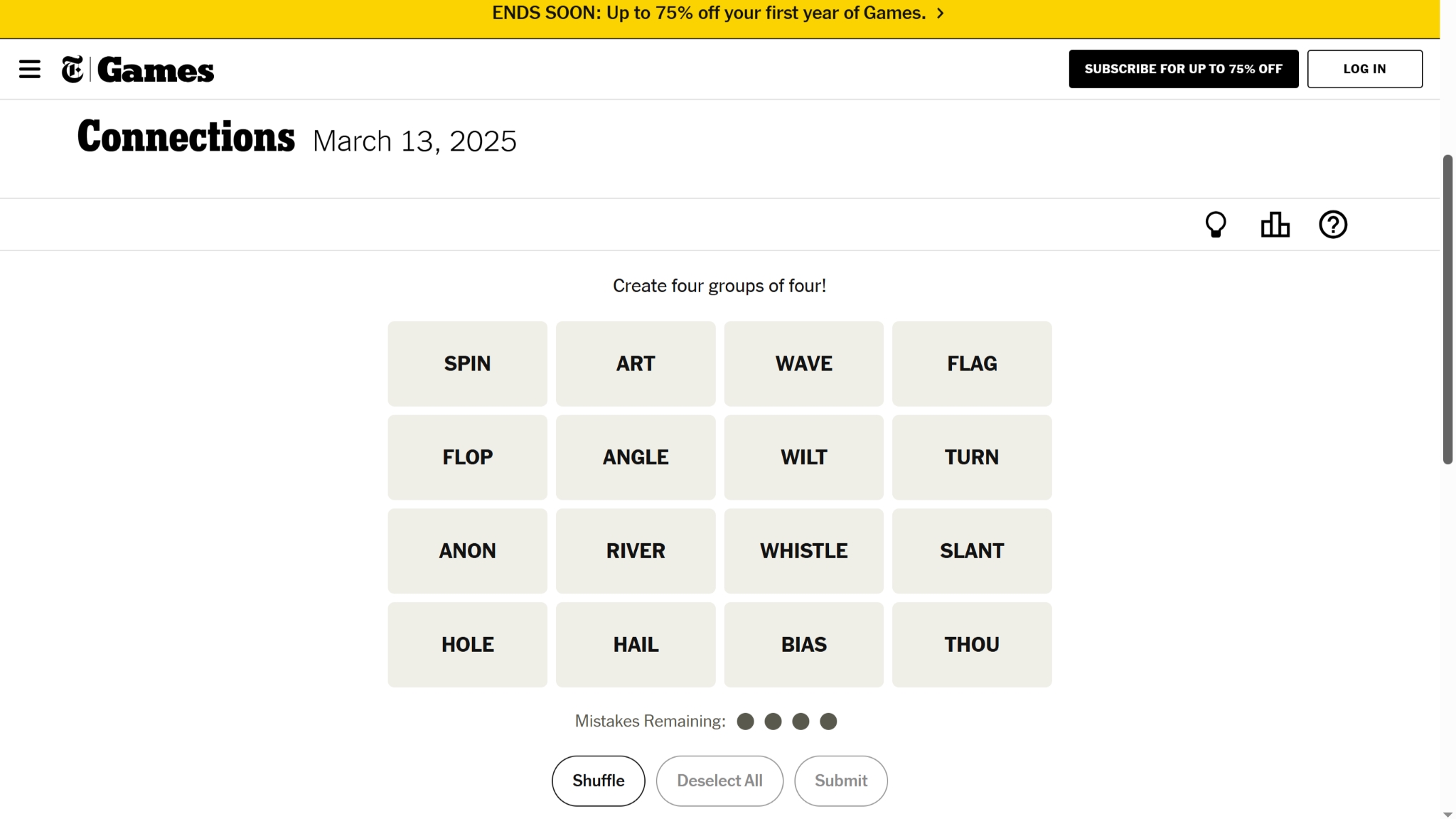The width and height of the screenshot is (1456, 819).
Task: Open help with the question mark icon
Action: [1333, 224]
